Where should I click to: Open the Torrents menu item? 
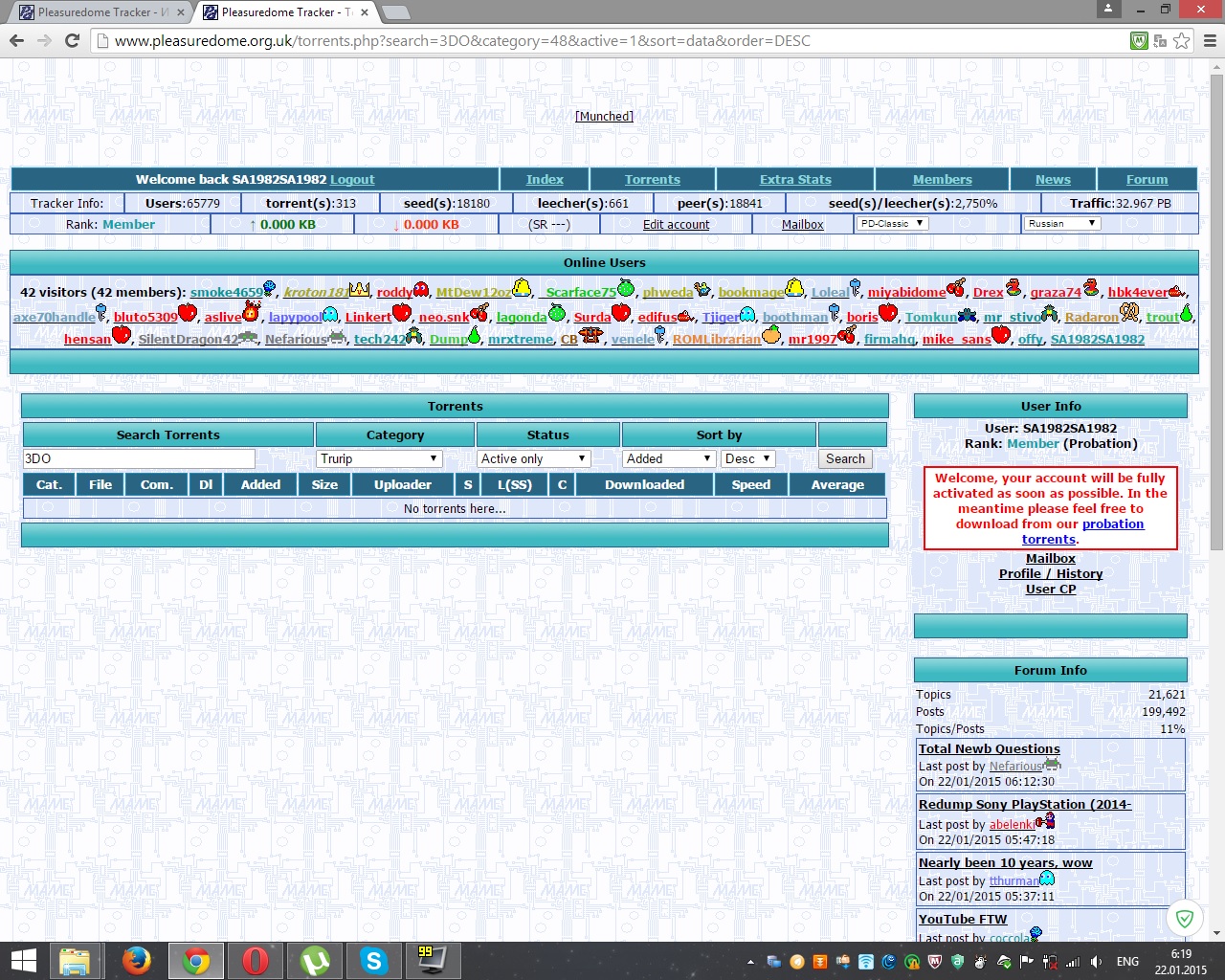(653, 179)
